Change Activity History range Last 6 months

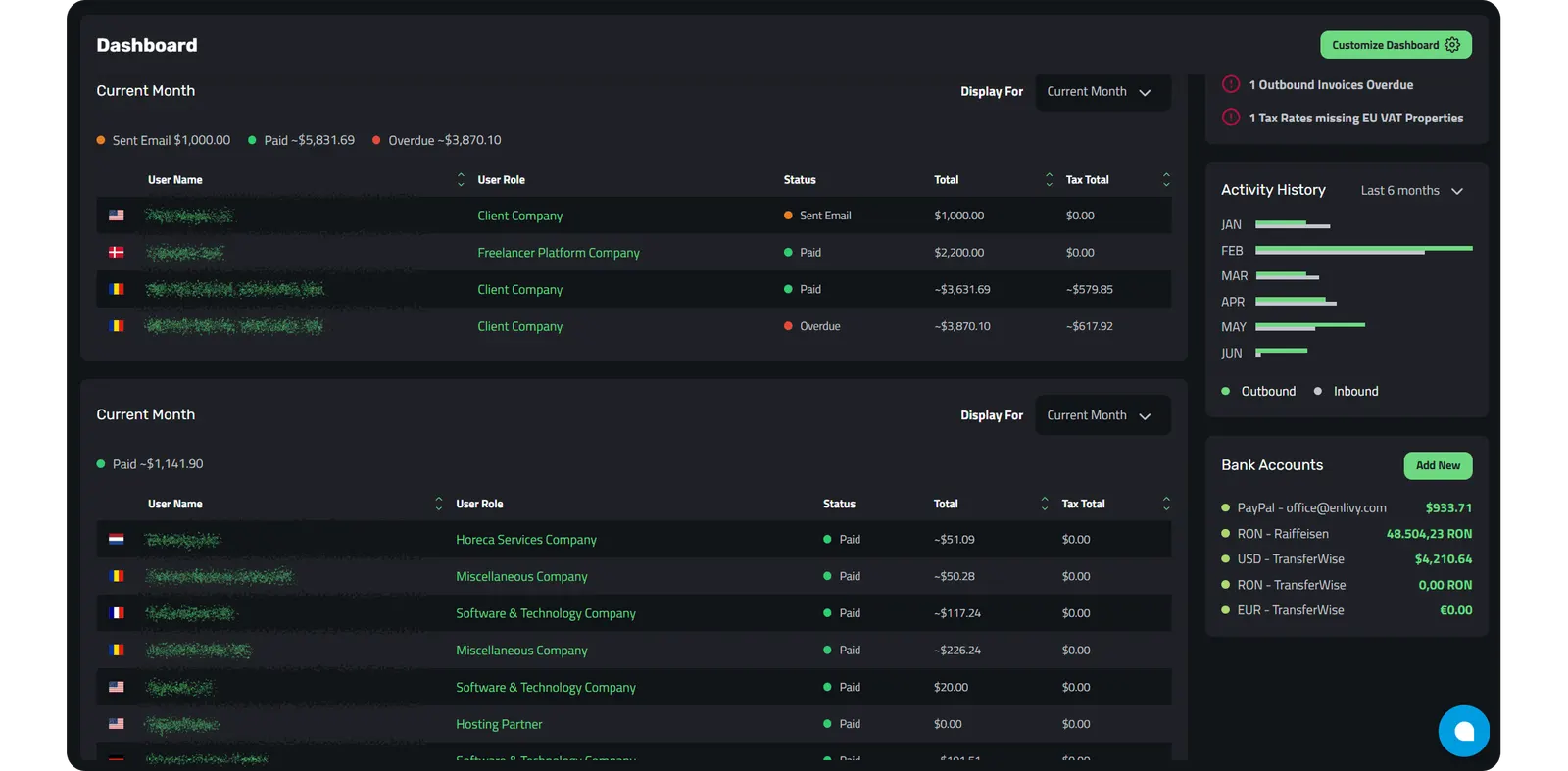[1411, 191]
